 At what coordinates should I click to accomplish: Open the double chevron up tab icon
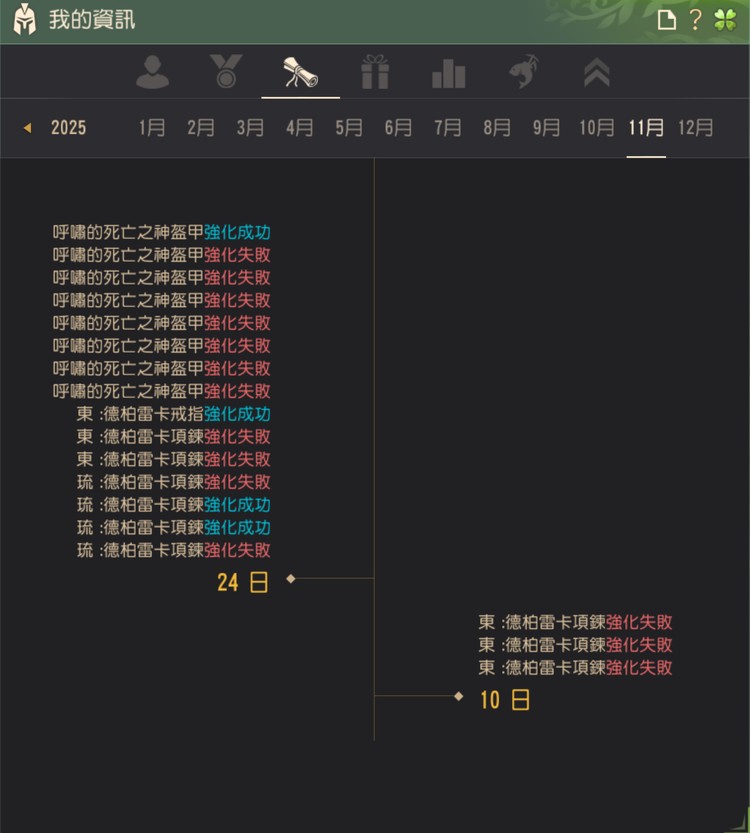click(597, 72)
